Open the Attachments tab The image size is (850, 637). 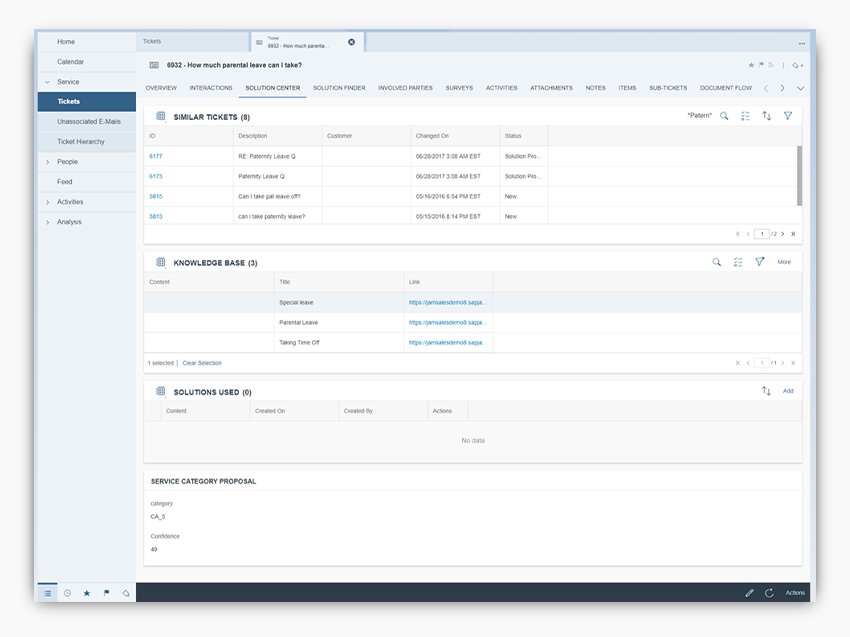(551, 88)
